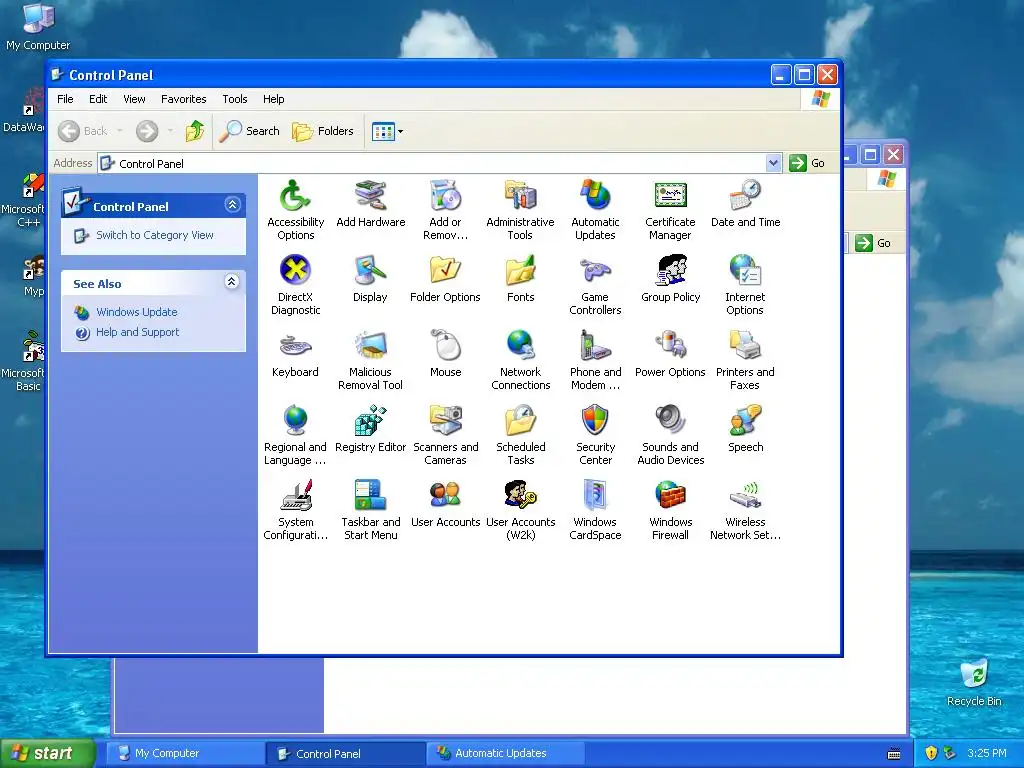Select Sounds and Audio Devices icon
1024x768 pixels.
(670, 420)
